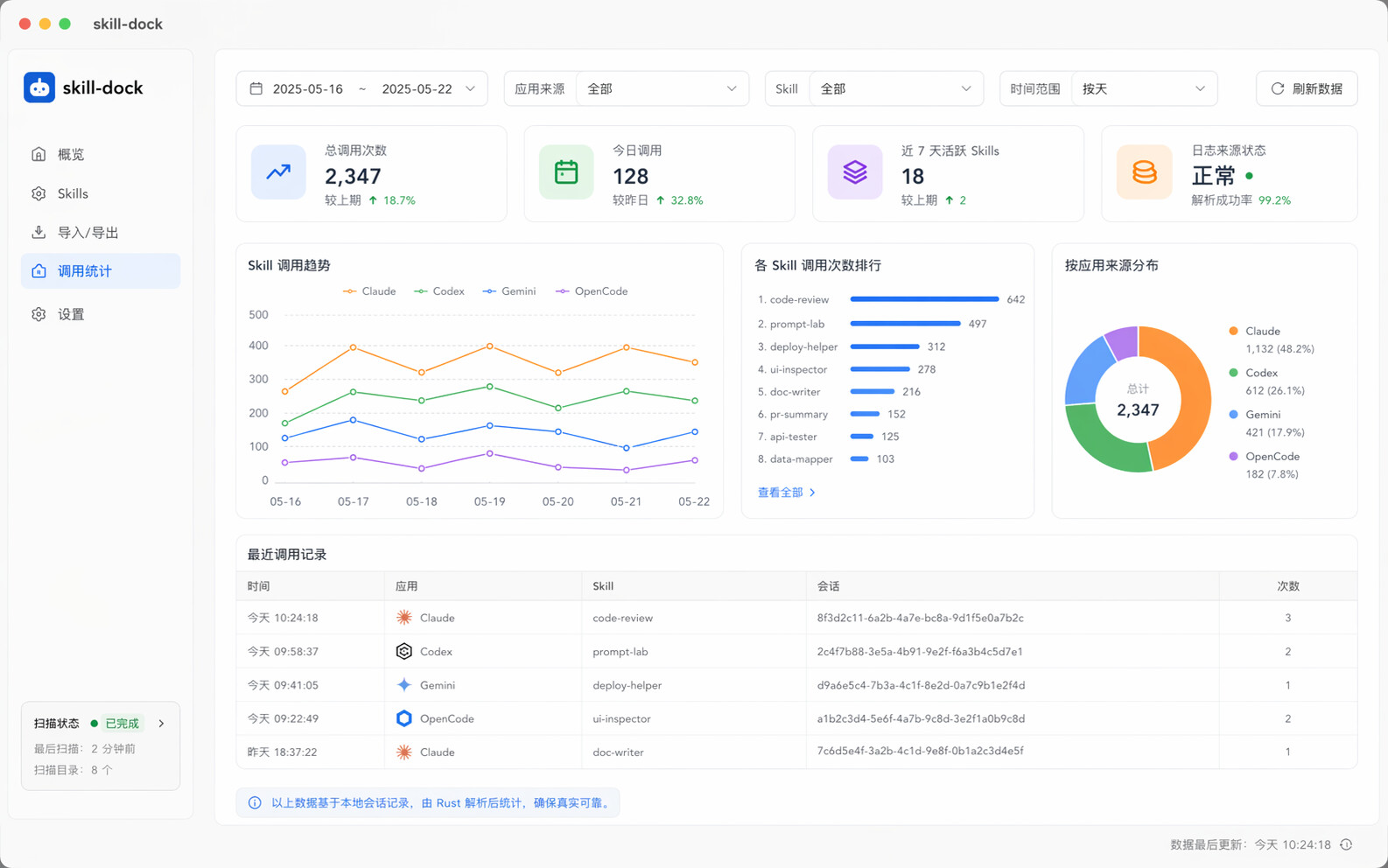
Task: Click the orange database icon for 日志来源状态
Action: click(x=1144, y=172)
